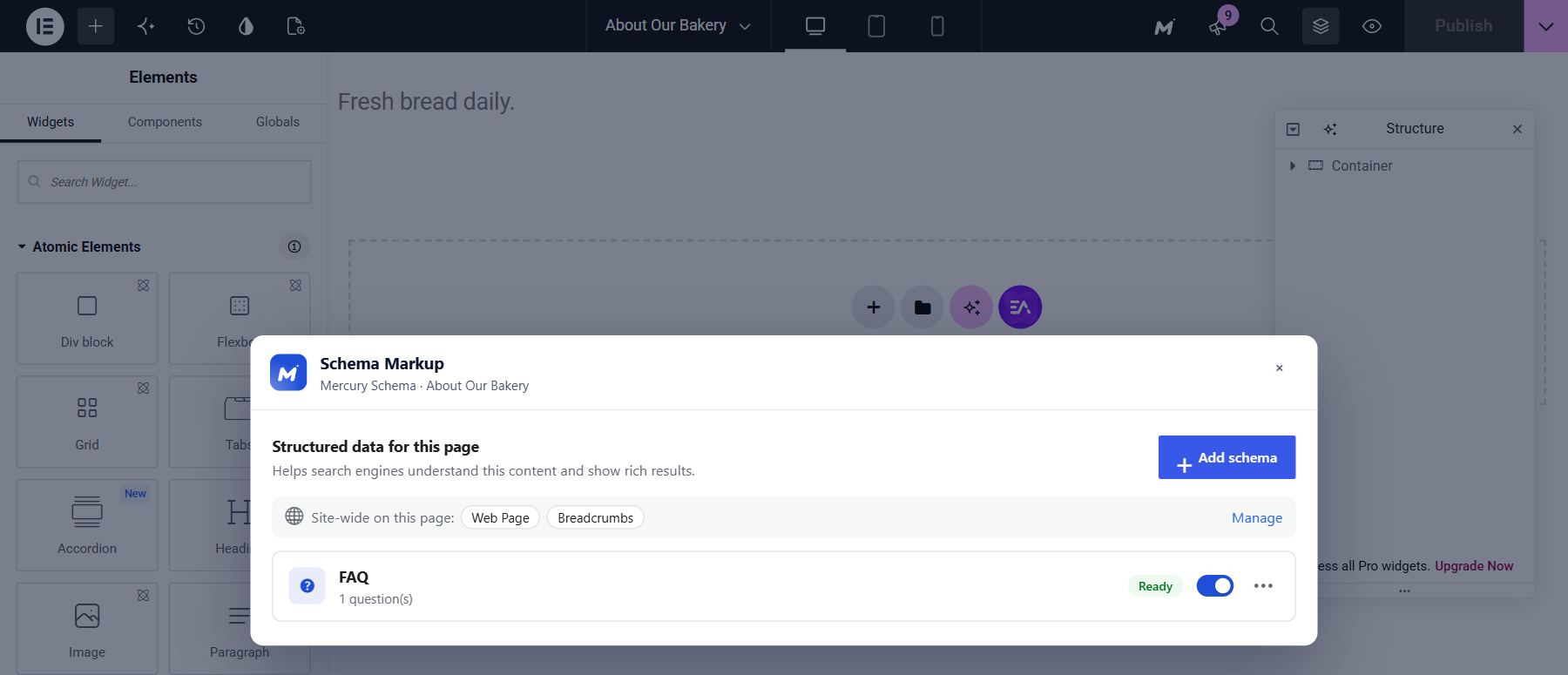Switch to the Components tab
1568x675 pixels.
click(165, 122)
